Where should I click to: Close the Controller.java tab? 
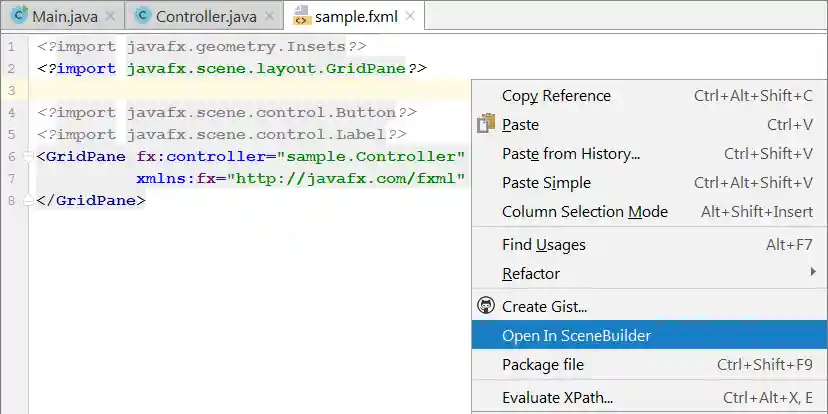point(270,17)
